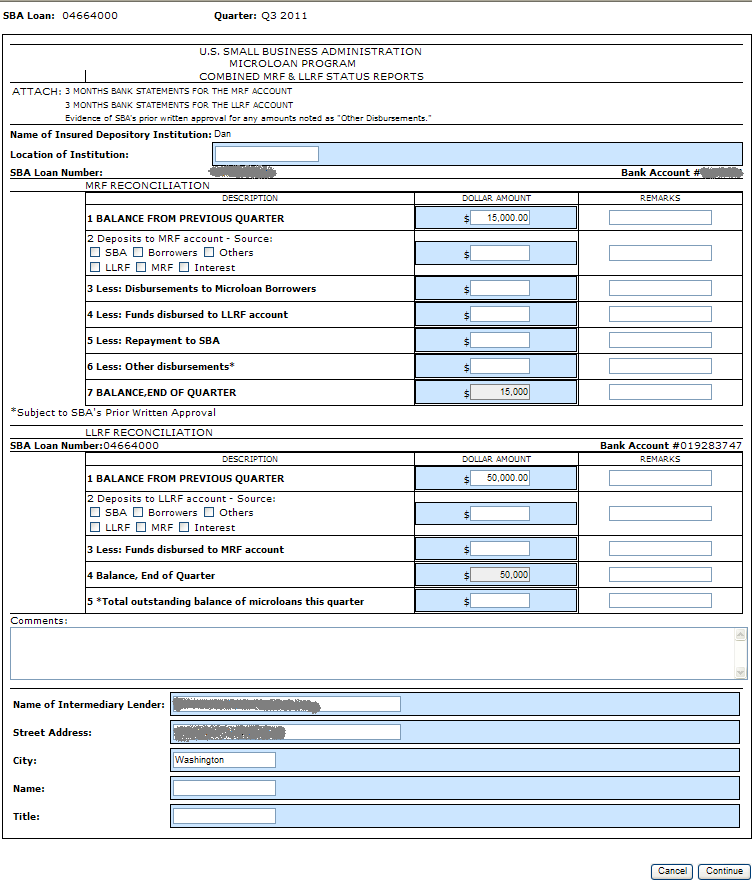Focus the Repayment to SBA amount field
752x880 pixels.
[x=500, y=340]
